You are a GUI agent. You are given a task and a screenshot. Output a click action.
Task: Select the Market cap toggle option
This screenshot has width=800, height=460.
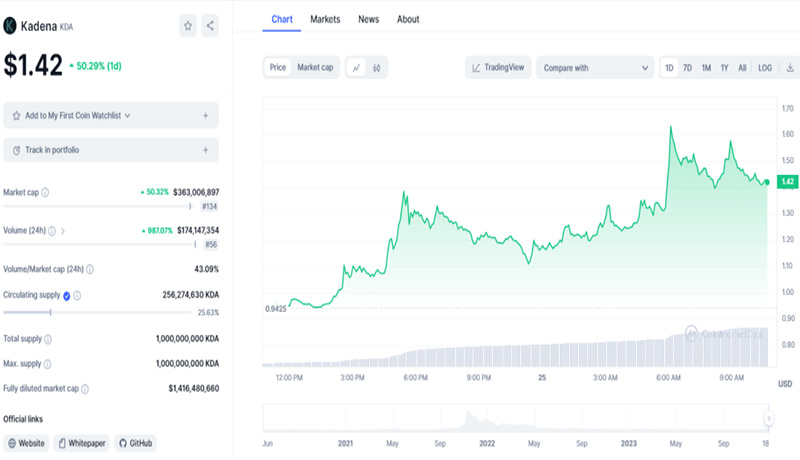point(315,67)
